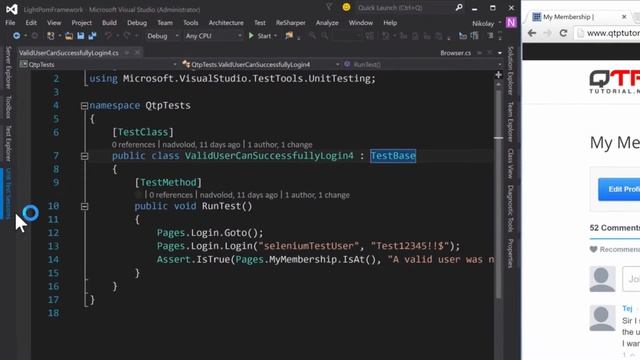Open the Any CPU platform dropdown
Screen dimensions: 640x360
pos(213,36)
